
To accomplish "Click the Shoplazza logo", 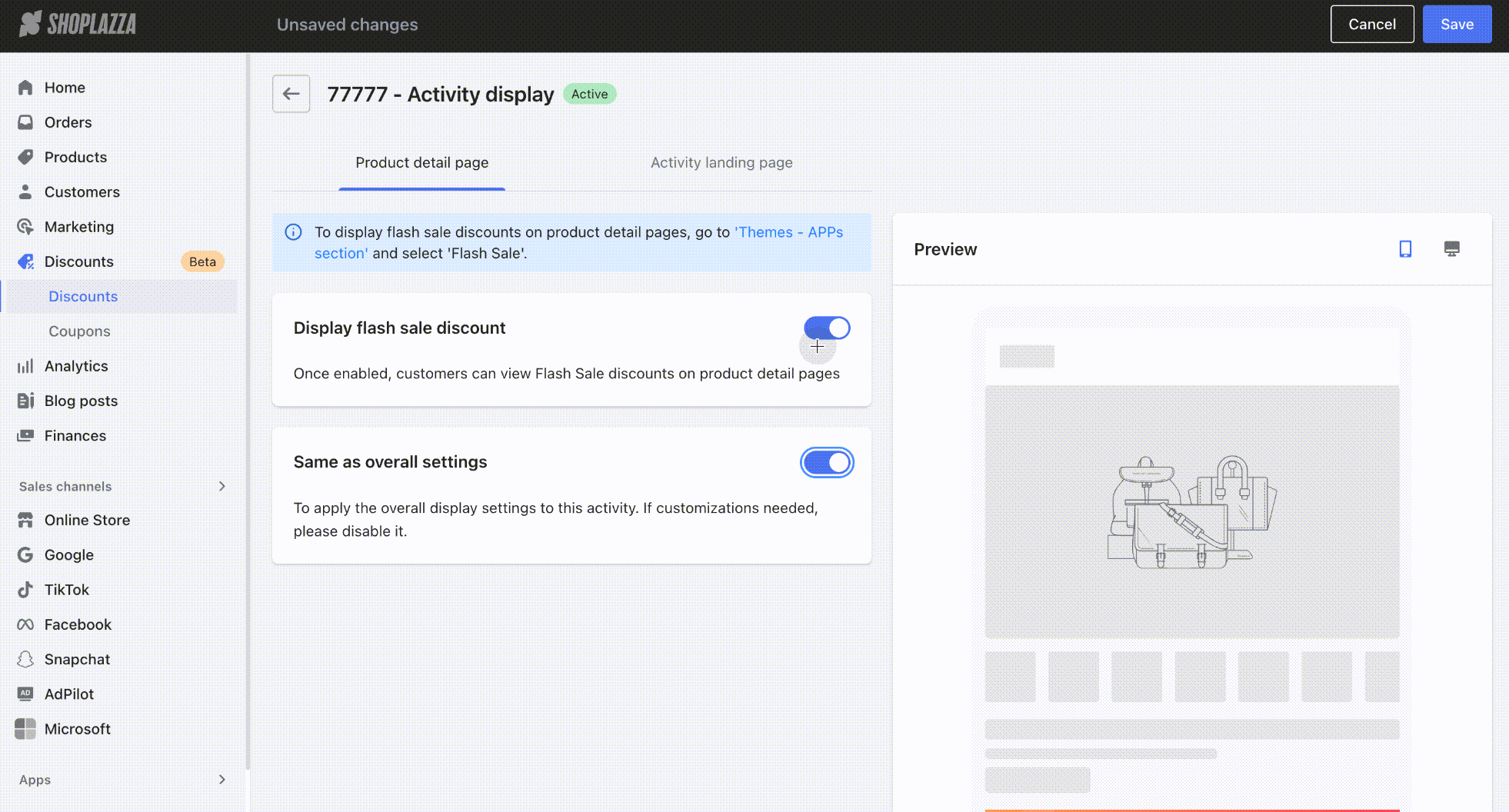I will coord(78,25).
